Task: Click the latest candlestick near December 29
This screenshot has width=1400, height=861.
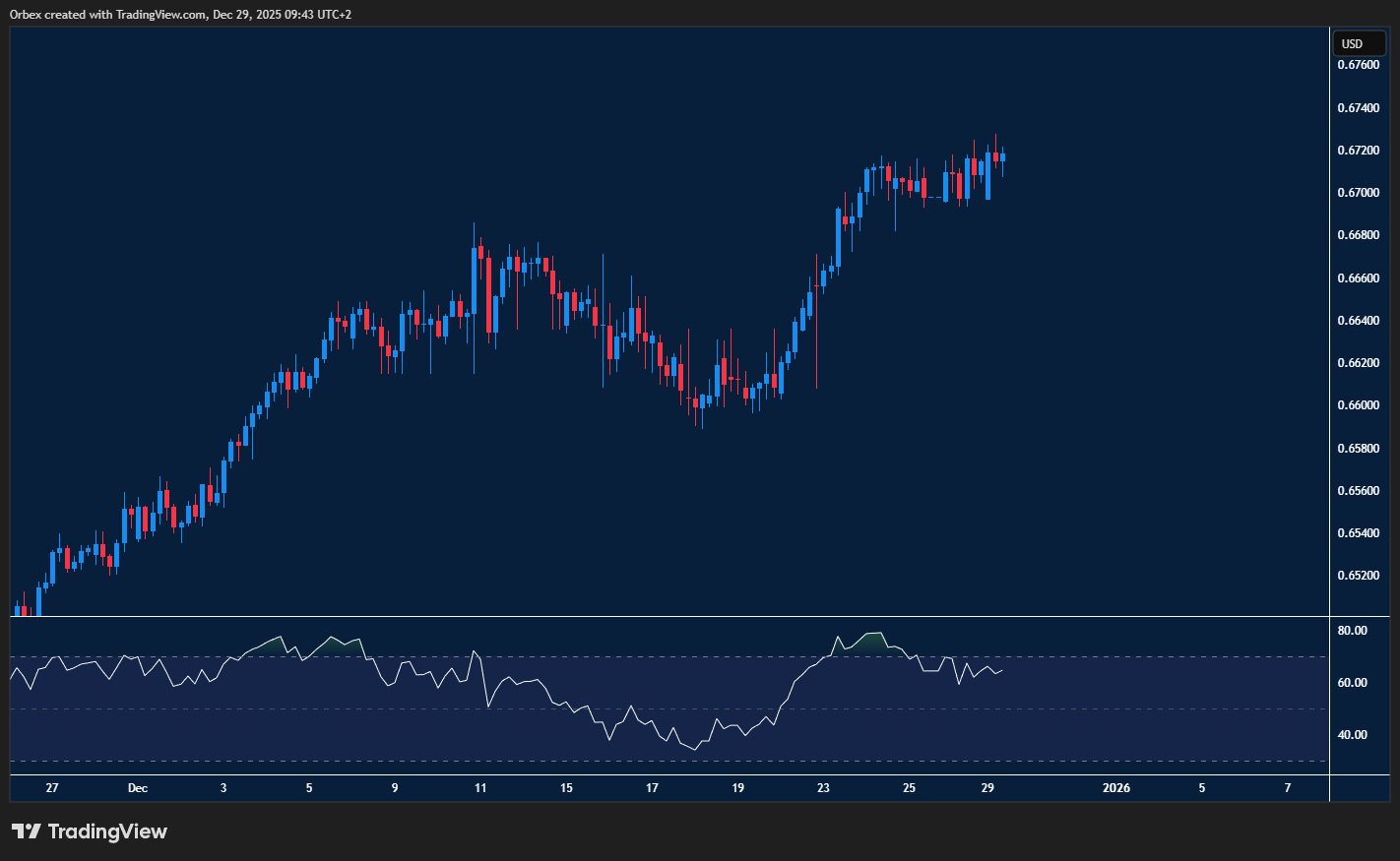Action: click(1000, 157)
